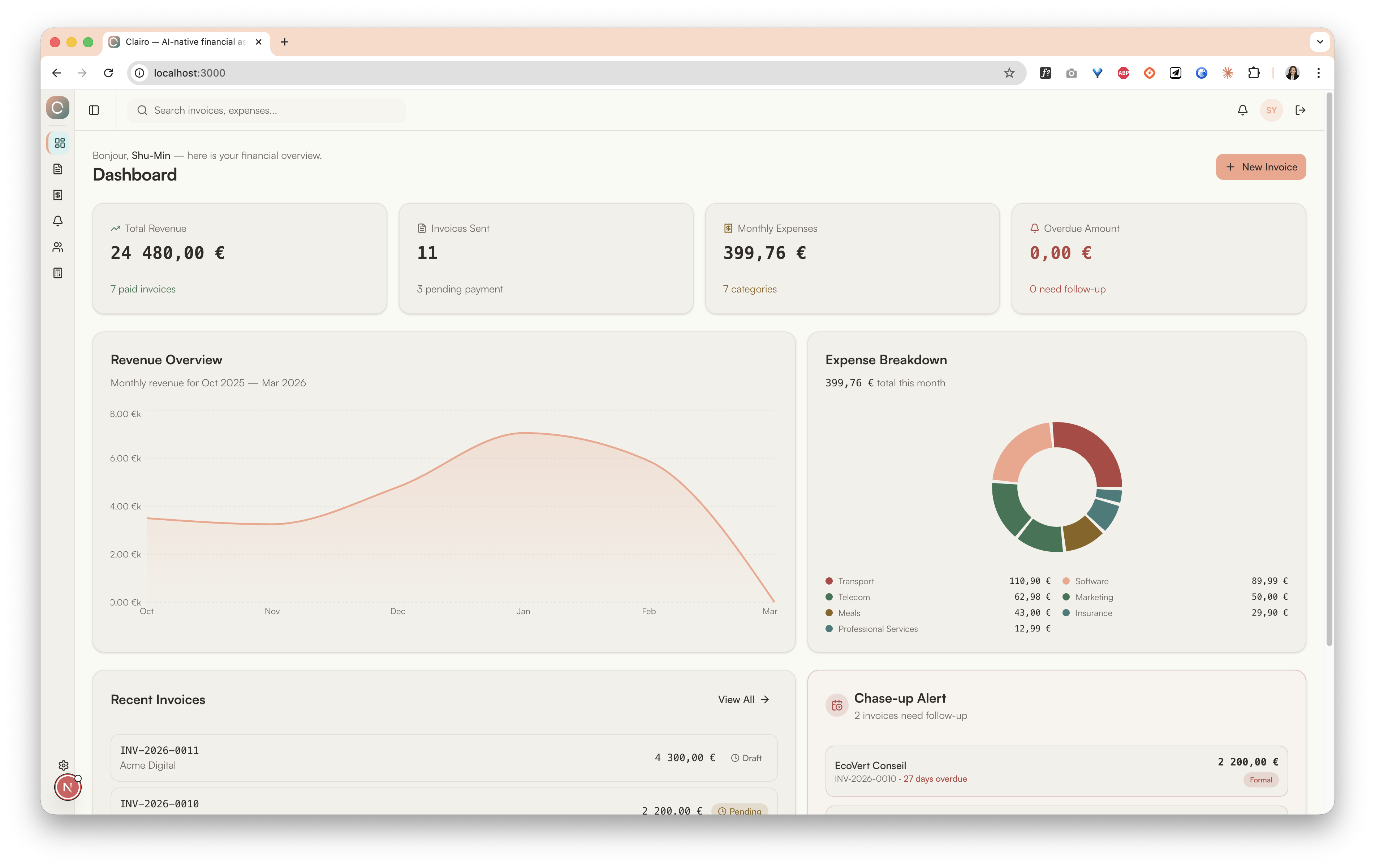
Task: Click the Marketing legend entry
Action: click(x=1175, y=597)
